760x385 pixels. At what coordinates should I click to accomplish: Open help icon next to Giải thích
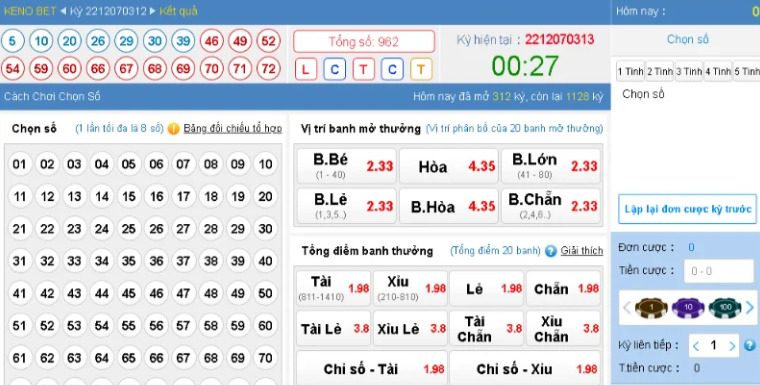pos(551,251)
